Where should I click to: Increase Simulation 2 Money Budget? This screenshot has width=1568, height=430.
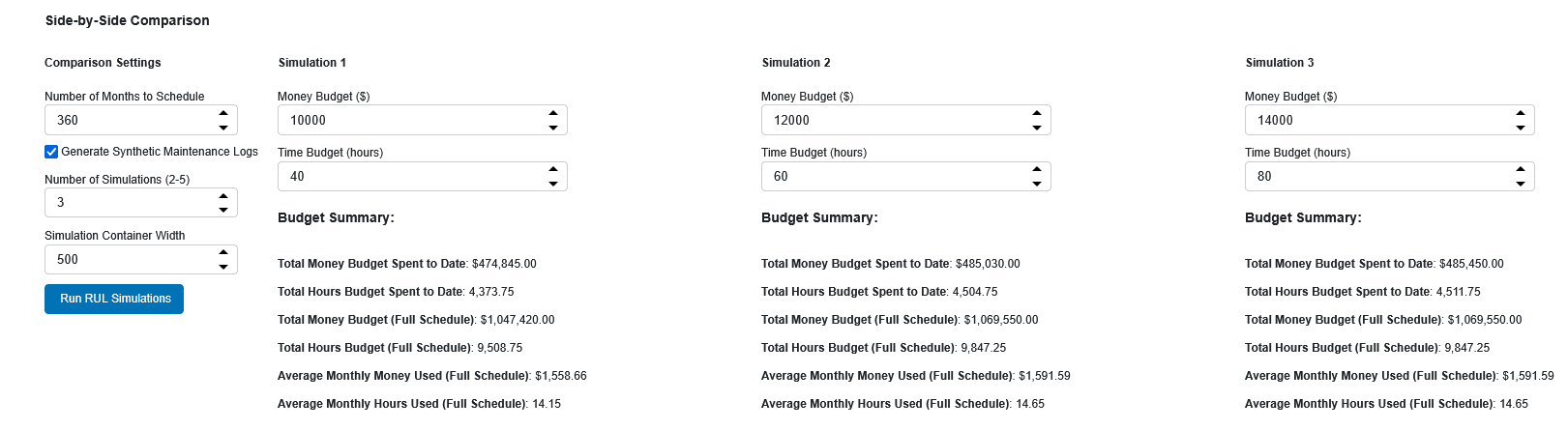tap(1037, 114)
